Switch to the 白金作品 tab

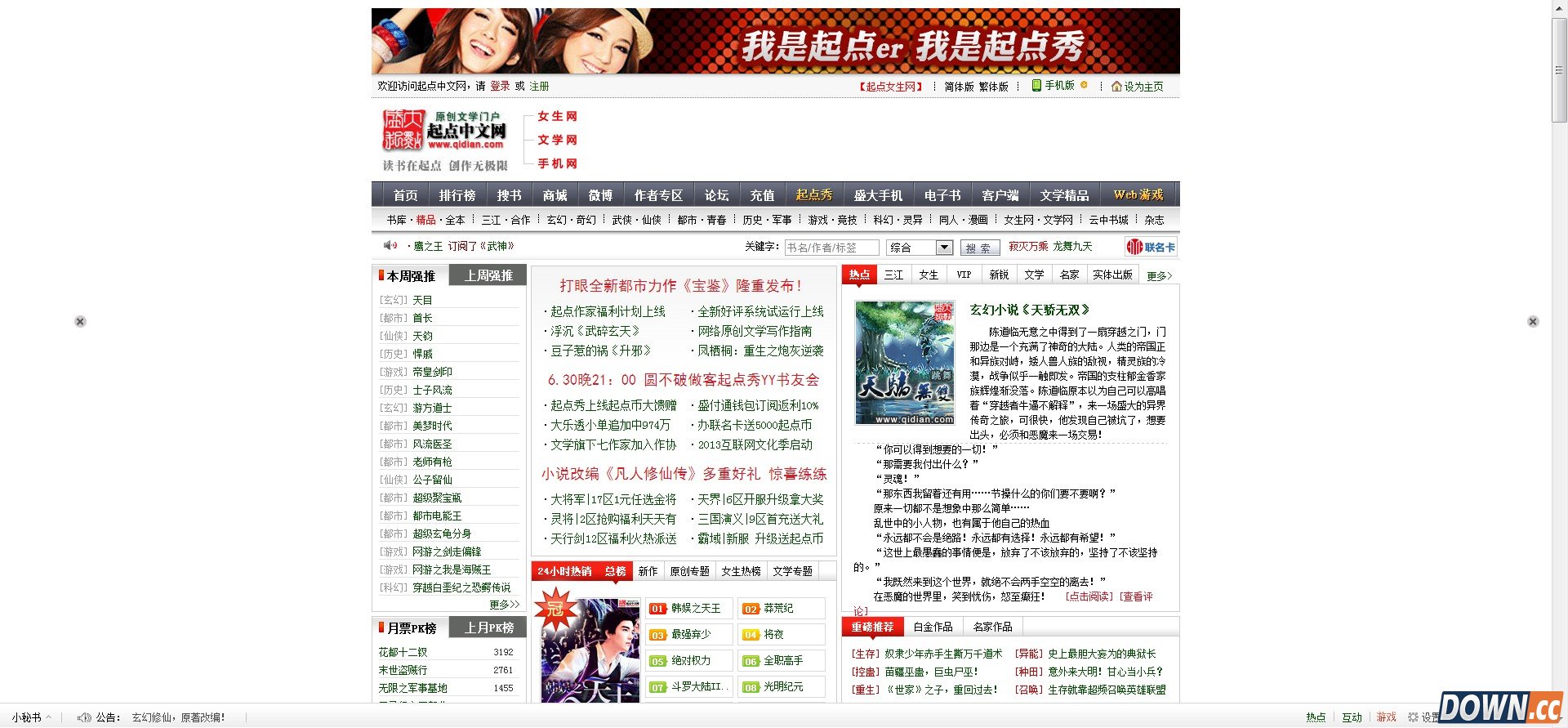click(x=933, y=627)
